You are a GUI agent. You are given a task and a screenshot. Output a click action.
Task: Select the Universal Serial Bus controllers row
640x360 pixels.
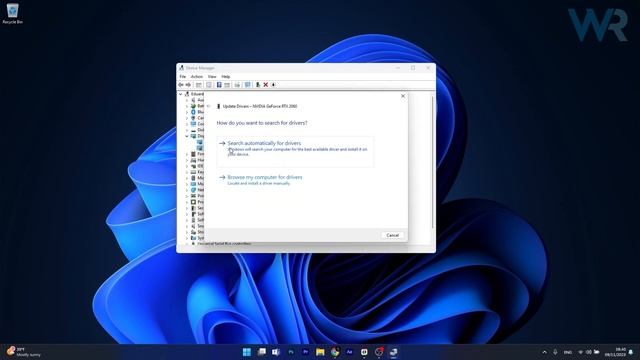pyautogui.click(x=224, y=244)
